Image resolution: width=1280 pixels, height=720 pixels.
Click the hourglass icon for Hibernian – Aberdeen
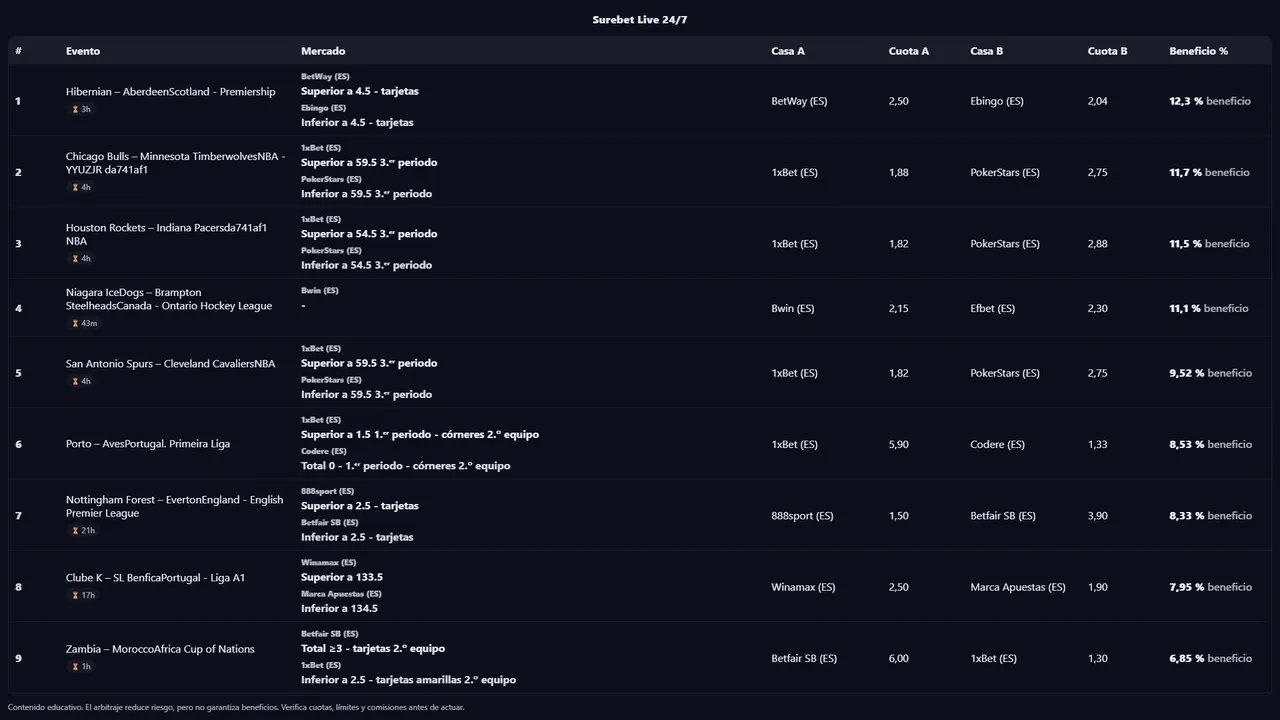pyautogui.click(x=75, y=110)
